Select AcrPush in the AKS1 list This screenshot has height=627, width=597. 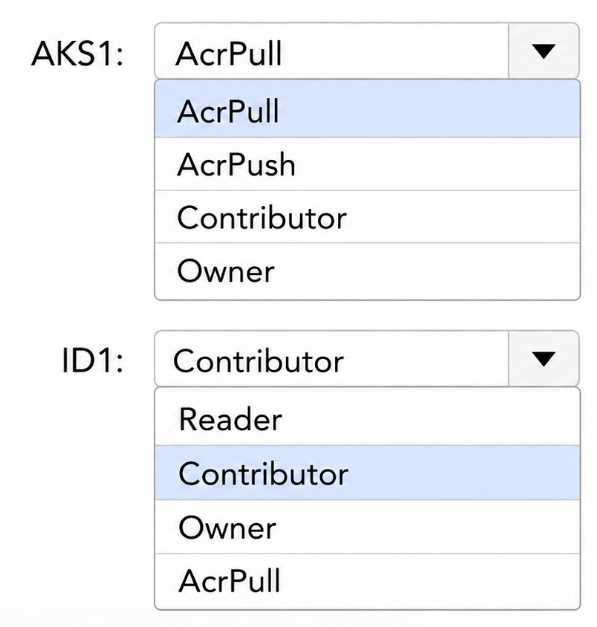point(367,164)
